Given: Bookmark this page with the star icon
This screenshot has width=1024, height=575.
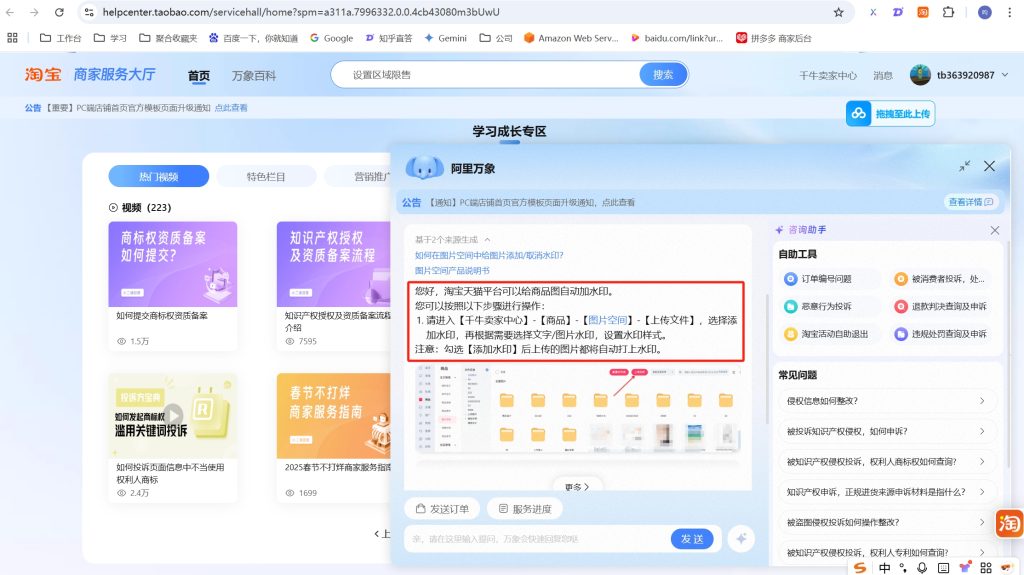Looking at the screenshot, I should tap(838, 13).
